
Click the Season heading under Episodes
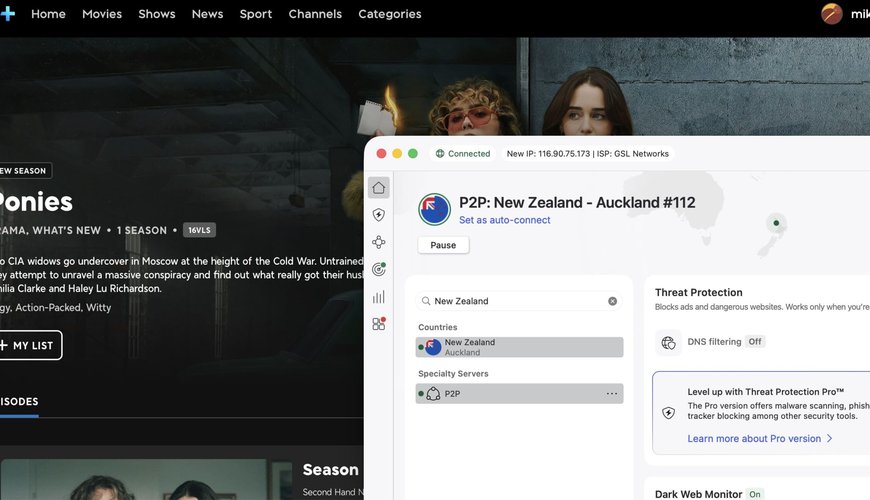(x=330, y=469)
